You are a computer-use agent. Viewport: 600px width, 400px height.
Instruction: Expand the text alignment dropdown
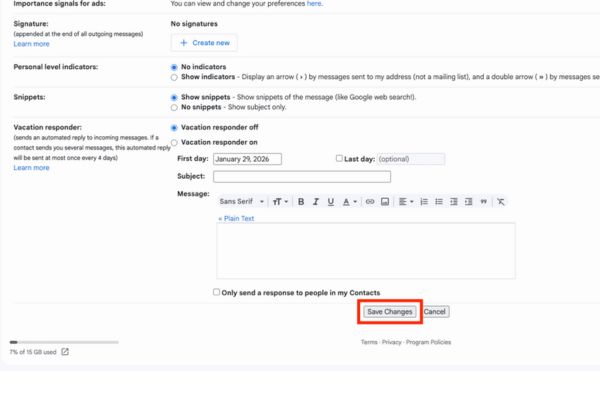coord(405,201)
